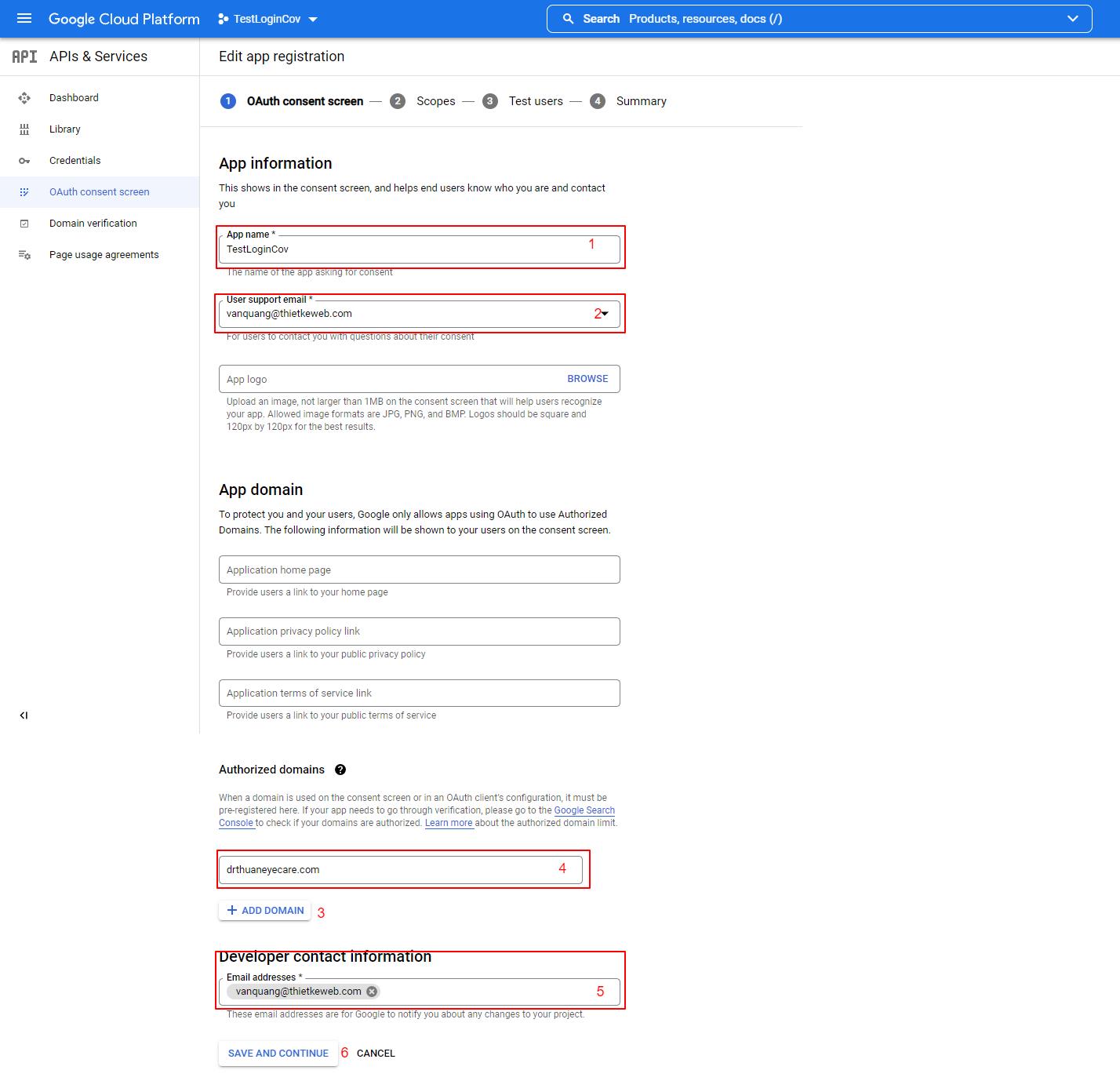Select OAuth consent screen sidebar item

coord(100,192)
